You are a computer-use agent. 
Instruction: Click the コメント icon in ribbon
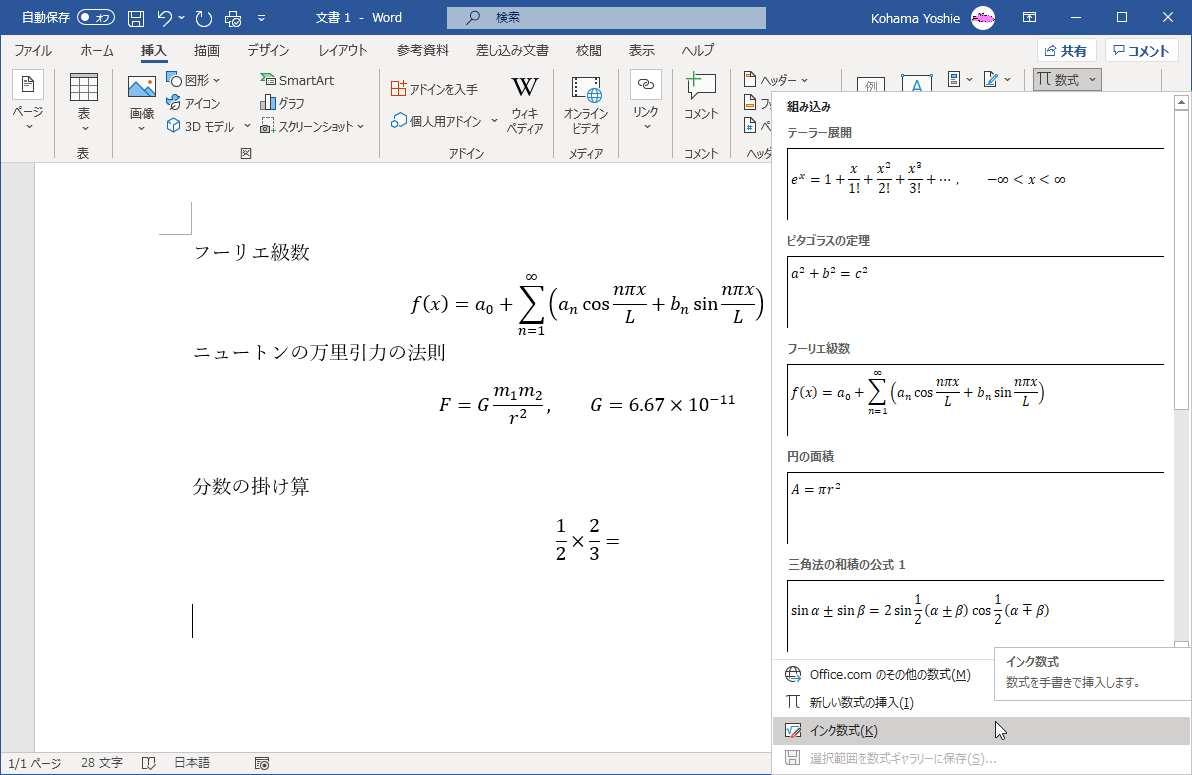point(701,89)
